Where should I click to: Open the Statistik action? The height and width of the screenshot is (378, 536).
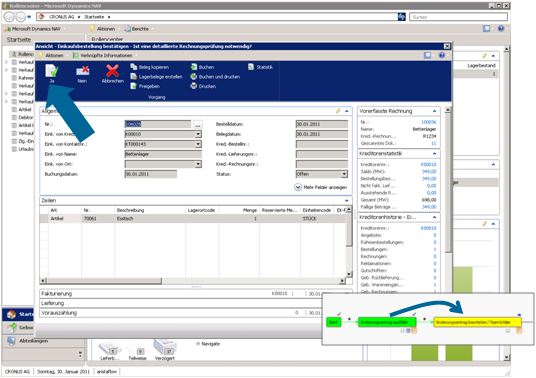click(260, 67)
